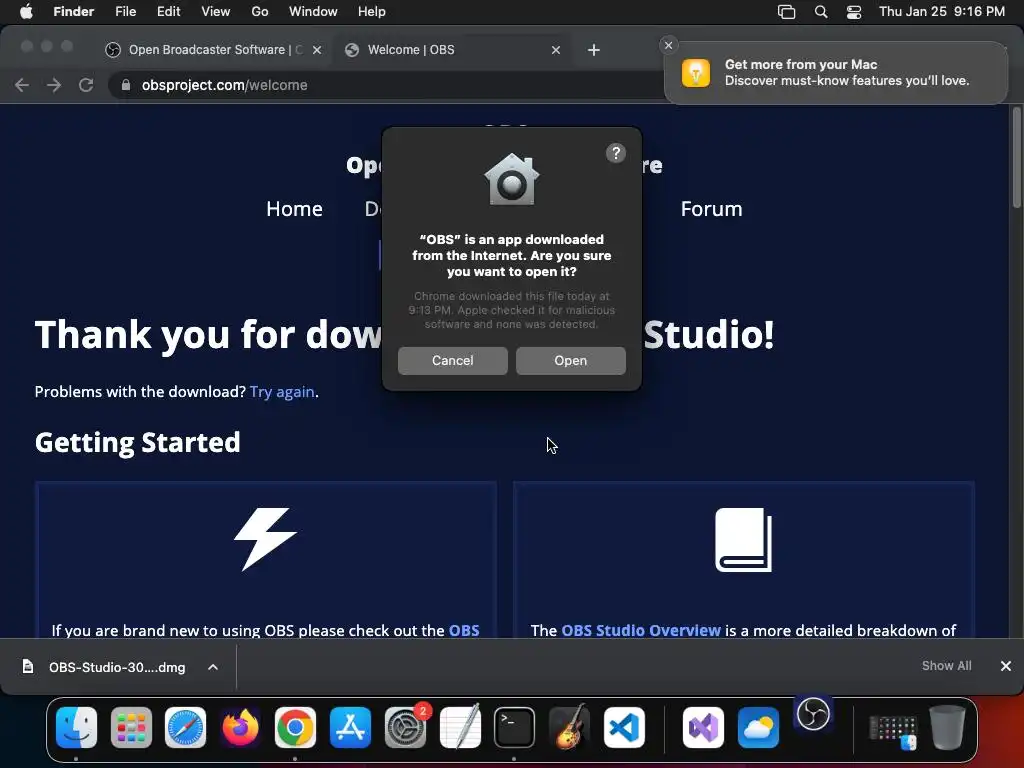
Task: Open the Finder menu
Action: click(73, 12)
